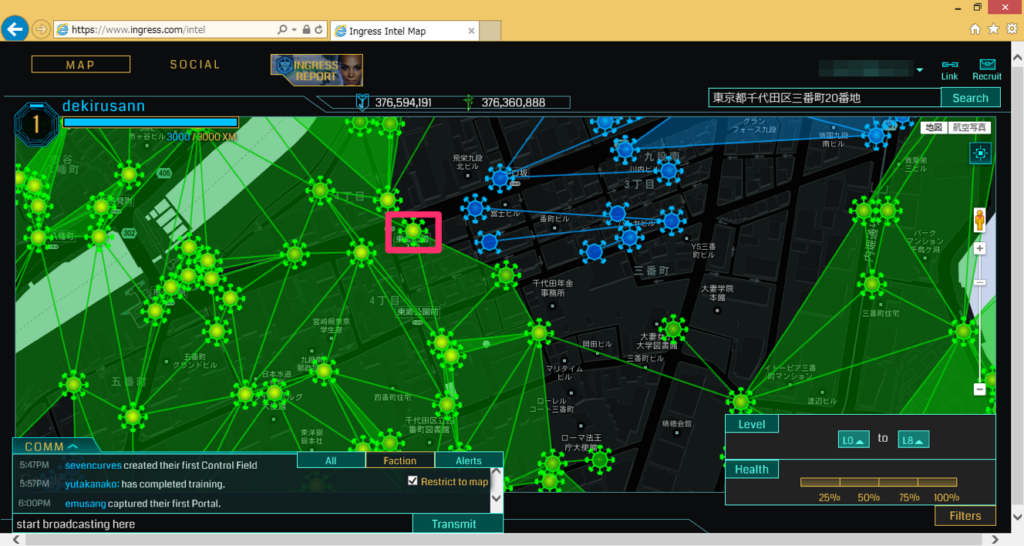Click the Recruit envelope icon
The height and width of the screenshot is (546, 1024).
point(987,69)
